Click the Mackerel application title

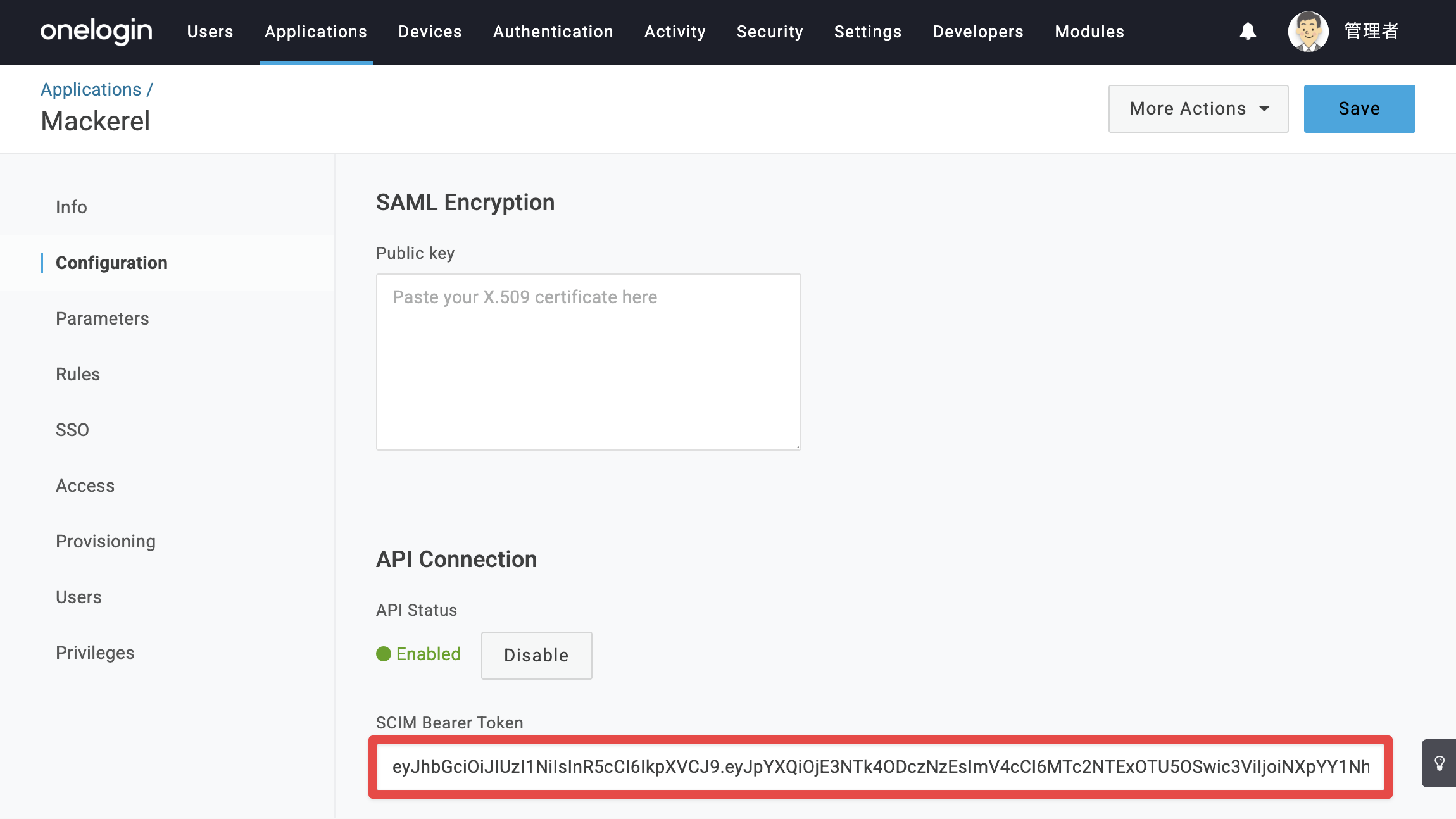tap(96, 121)
